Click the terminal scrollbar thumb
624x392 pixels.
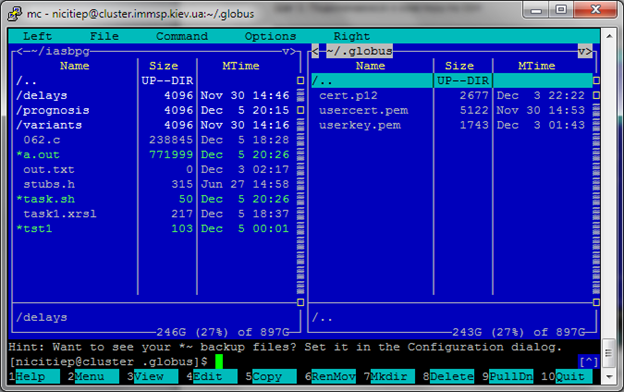(609, 353)
